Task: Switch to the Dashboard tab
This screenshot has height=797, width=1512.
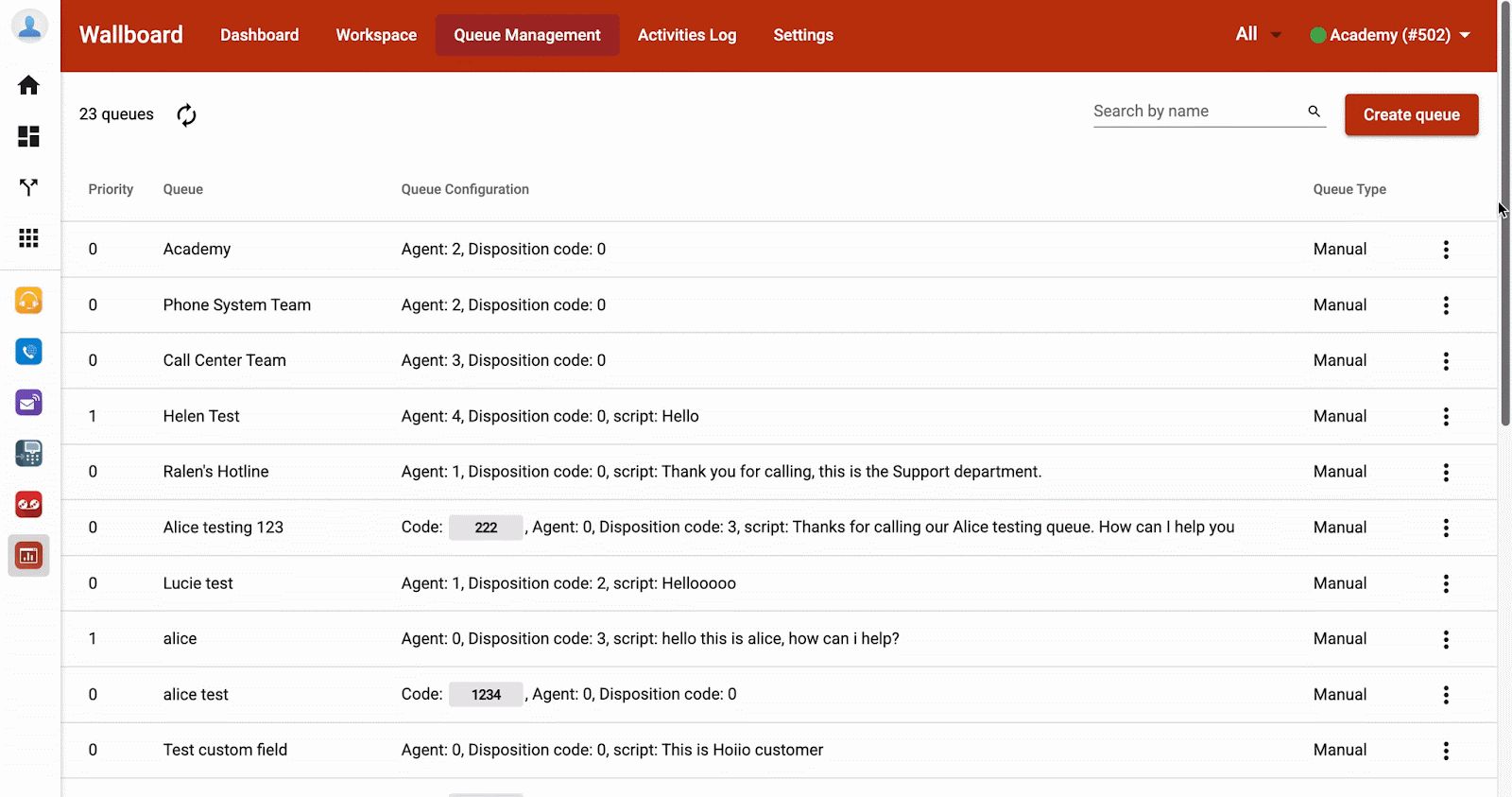Action: [x=260, y=35]
